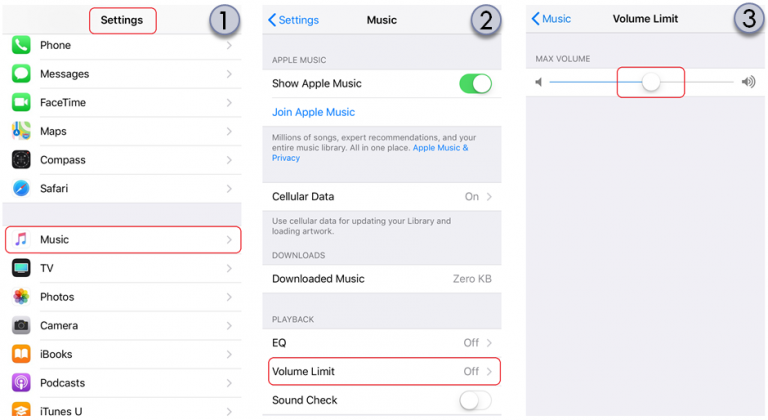
Task: Toggle Show Apple Music switch off
Action: pyautogui.click(x=475, y=84)
